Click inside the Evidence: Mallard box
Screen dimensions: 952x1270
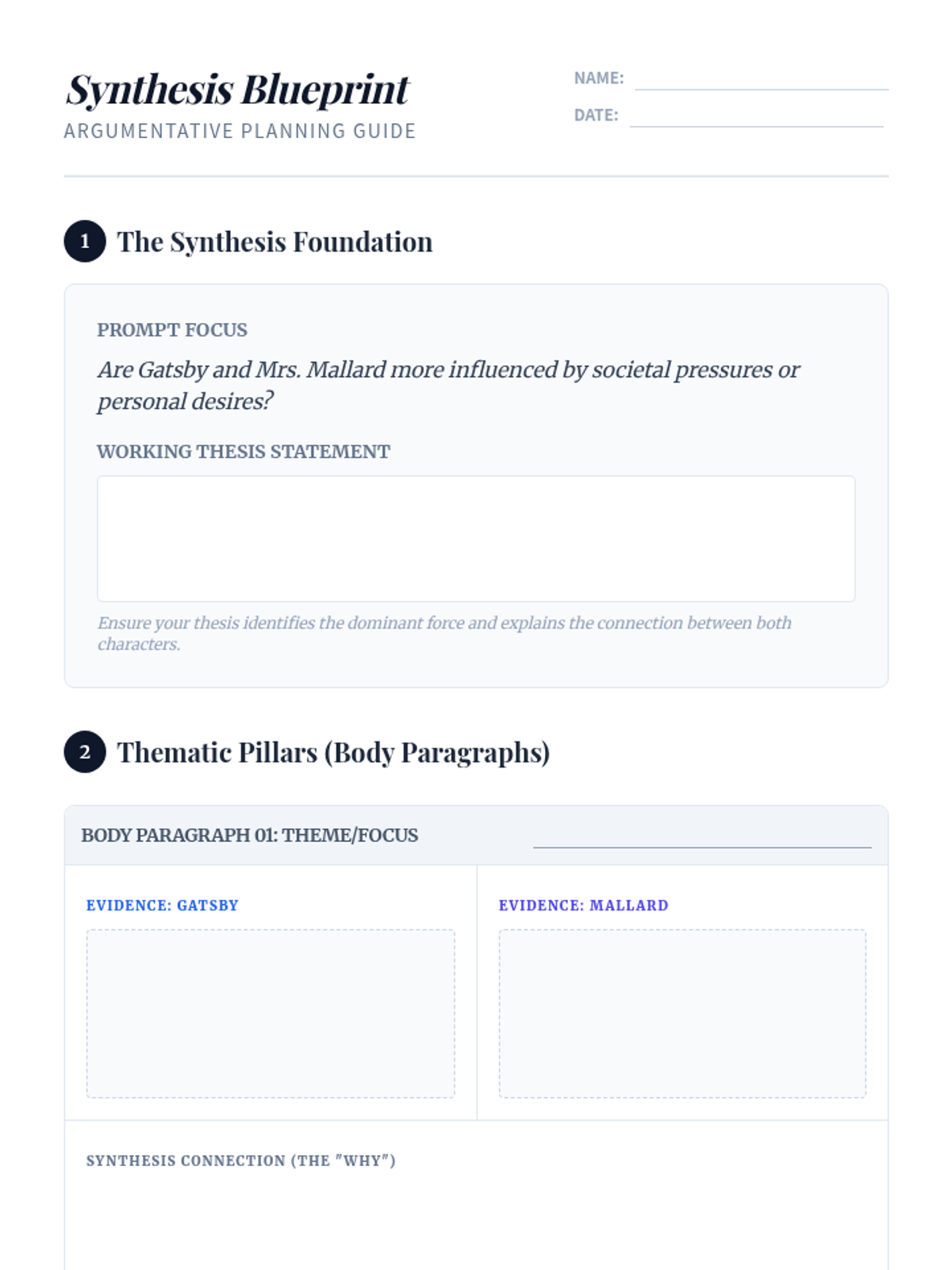(682, 1013)
